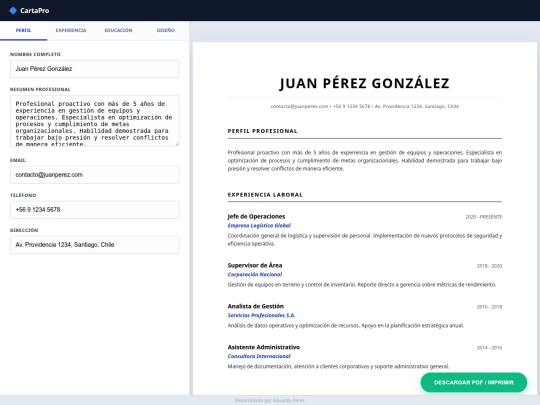Switch to the Educación tab
Image resolution: width=540 pixels, height=405 pixels.
[118, 30]
